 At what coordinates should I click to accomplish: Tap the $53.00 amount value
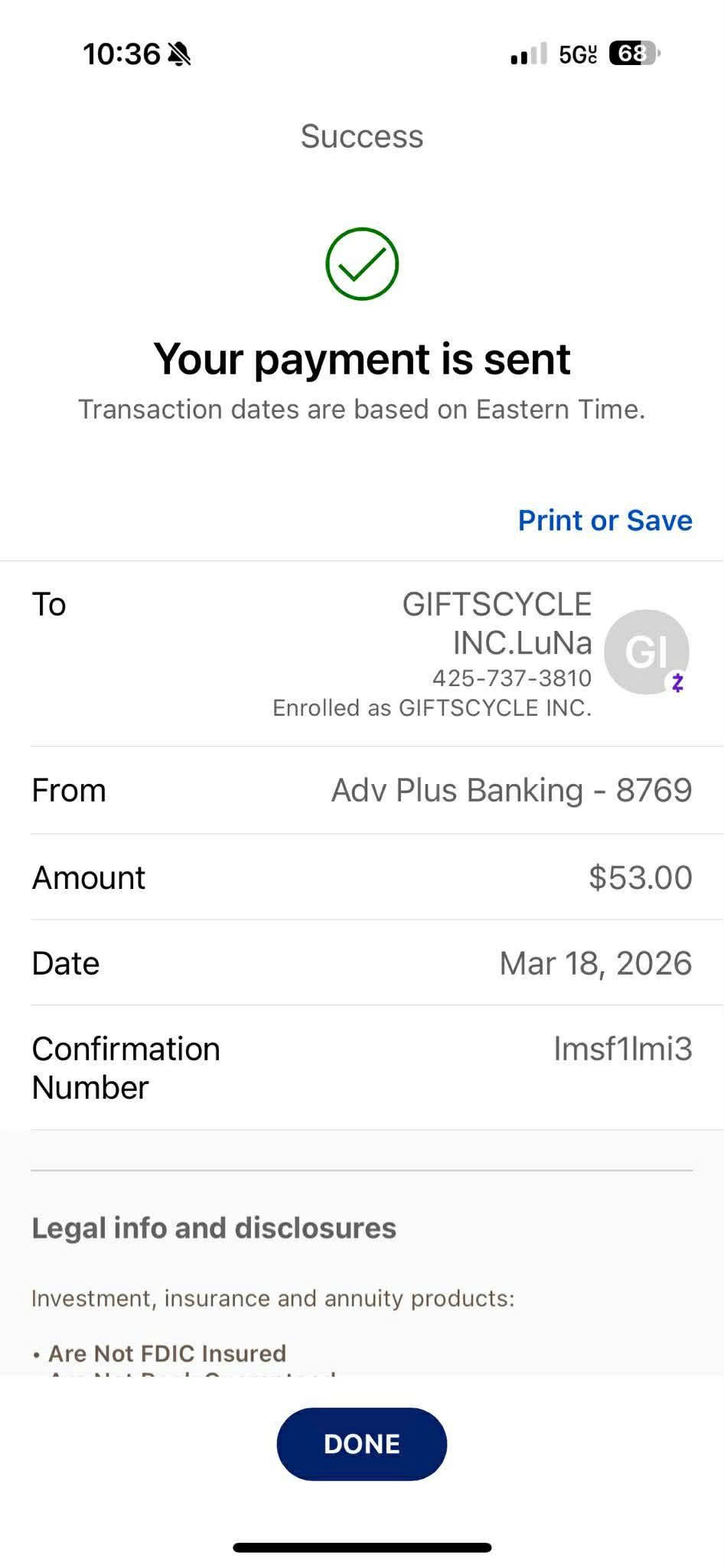[640, 877]
